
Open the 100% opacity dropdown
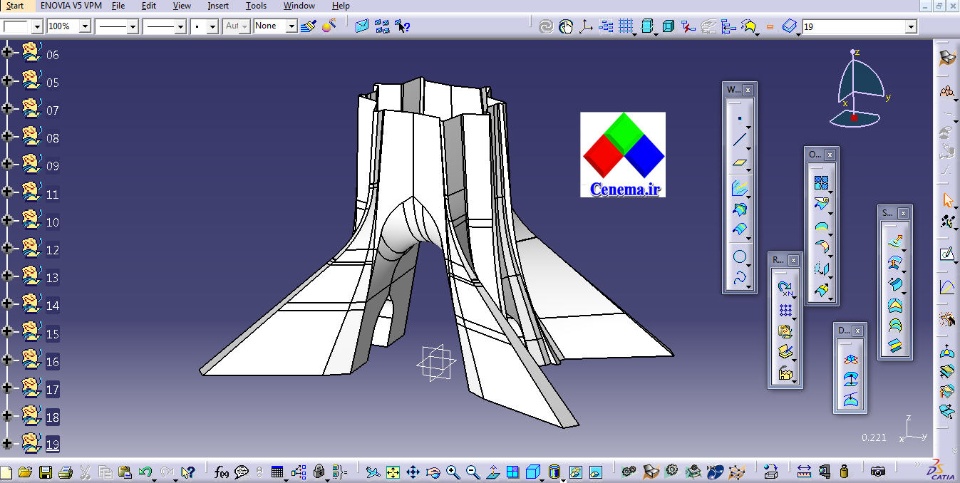point(85,26)
